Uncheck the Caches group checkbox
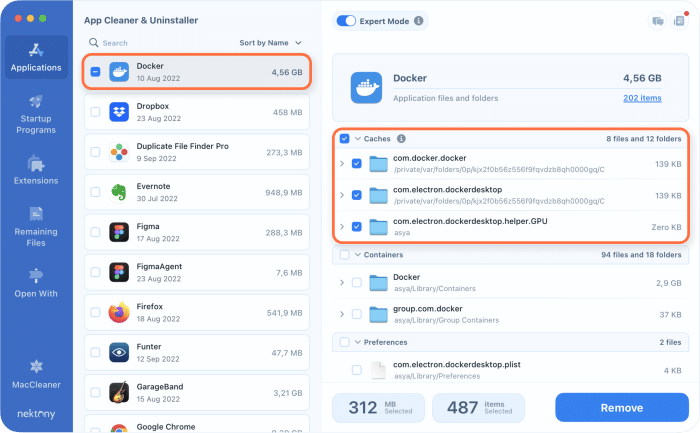700x433 pixels. (x=345, y=138)
